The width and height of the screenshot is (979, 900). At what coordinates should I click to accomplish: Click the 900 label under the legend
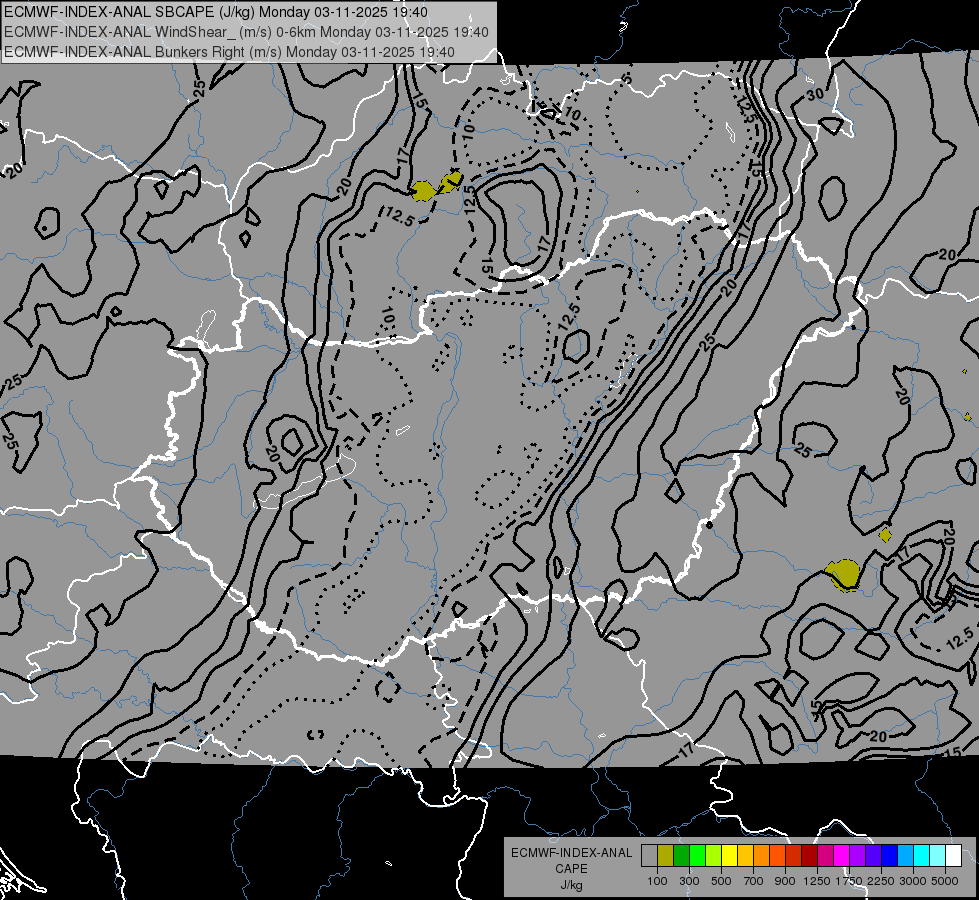point(785,881)
